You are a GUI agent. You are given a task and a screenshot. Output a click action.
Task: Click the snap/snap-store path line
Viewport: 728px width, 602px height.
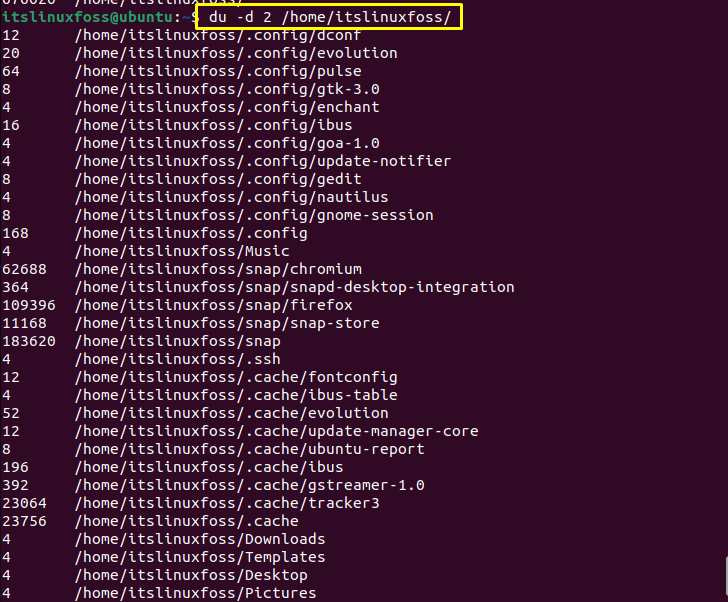click(x=227, y=324)
